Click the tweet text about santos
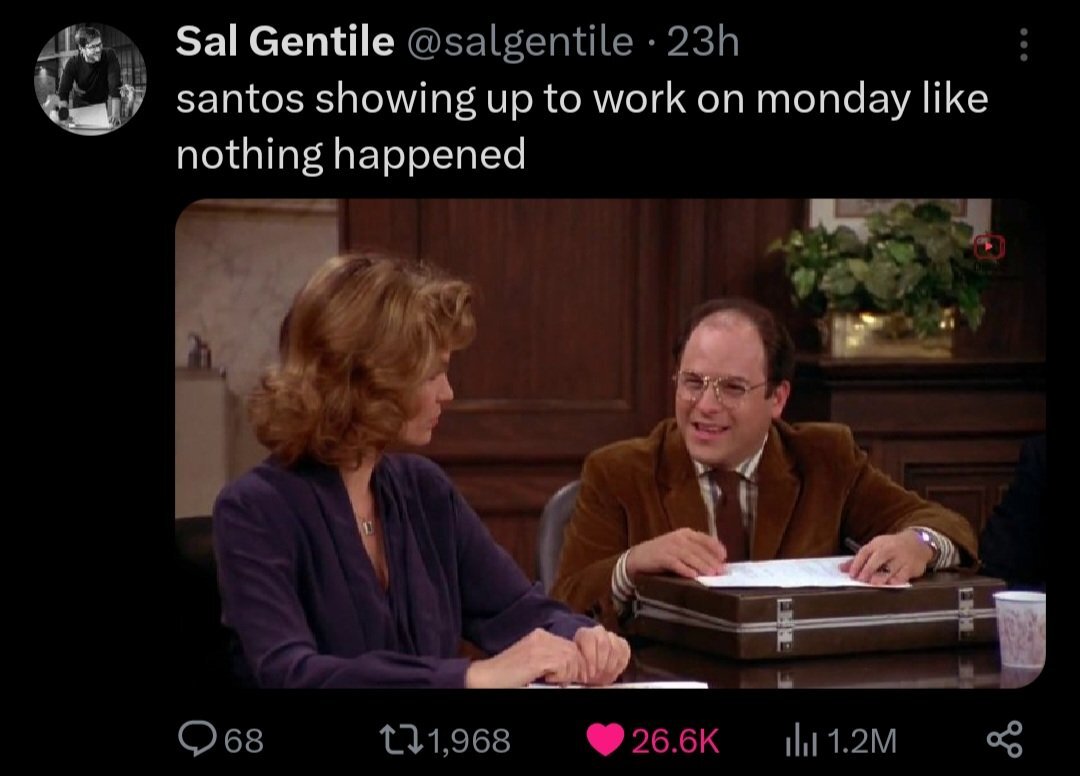This screenshot has height=776, width=1080. click(x=580, y=126)
